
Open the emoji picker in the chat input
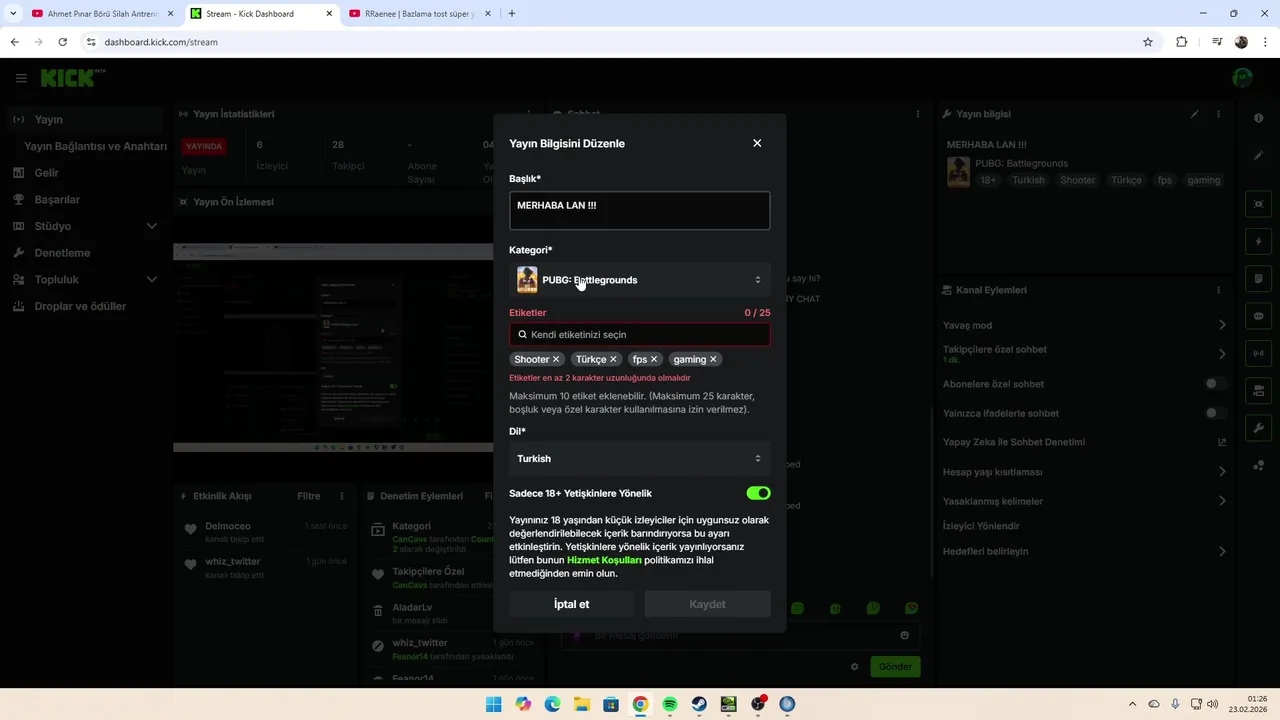tap(905, 635)
